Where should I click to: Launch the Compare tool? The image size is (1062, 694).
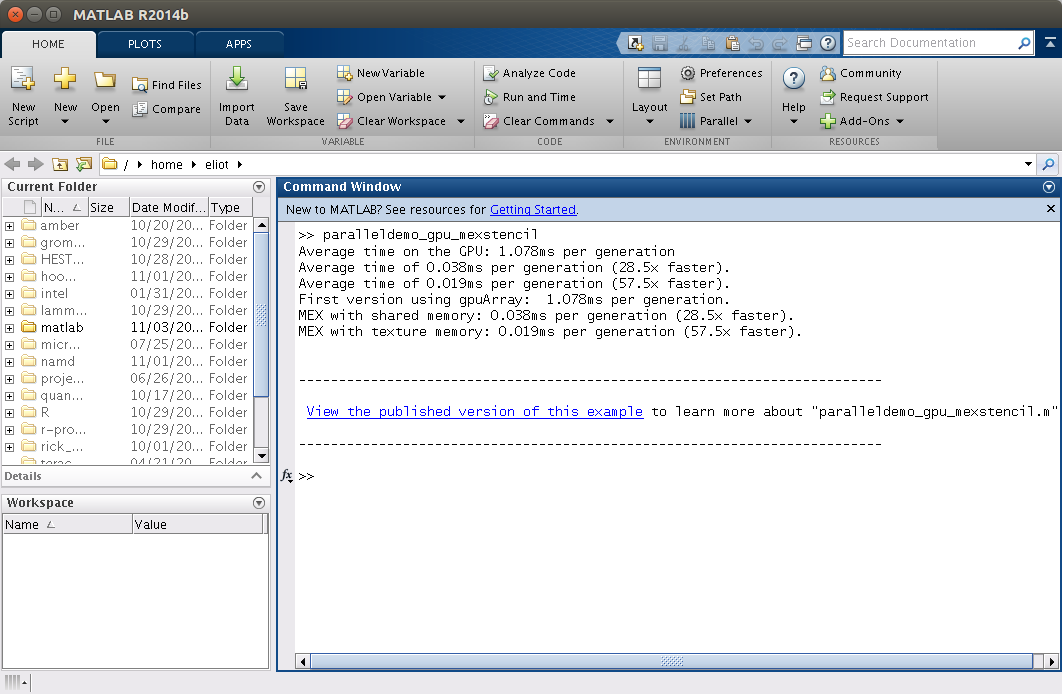[167, 109]
